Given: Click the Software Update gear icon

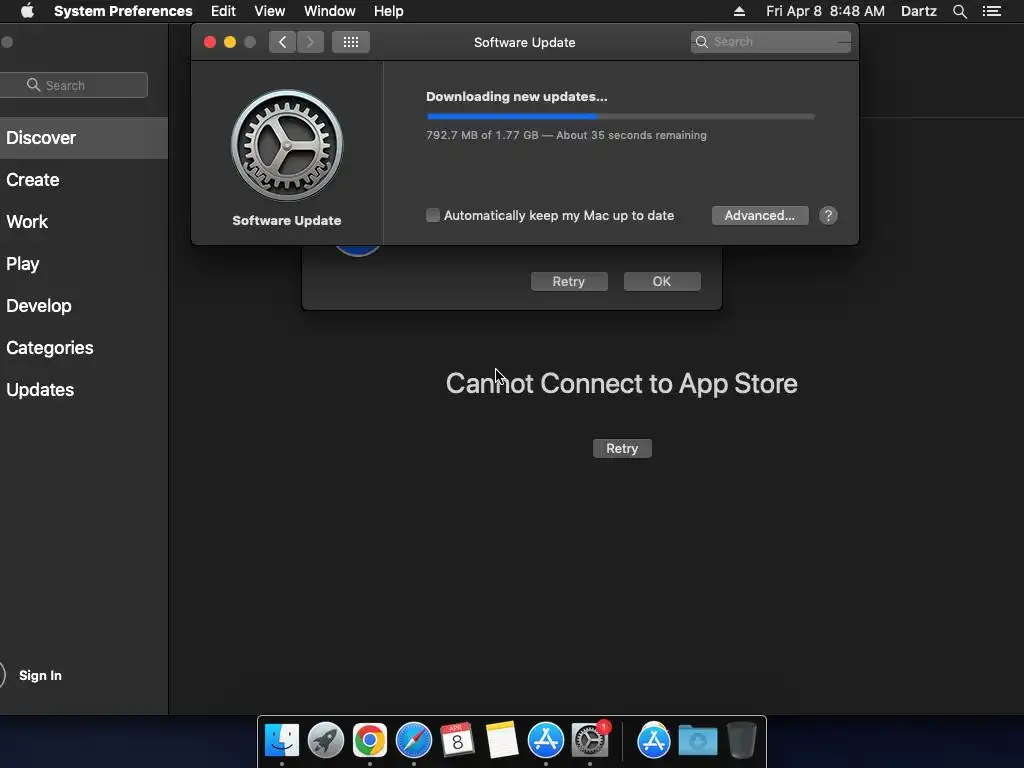Looking at the screenshot, I should click(287, 146).
